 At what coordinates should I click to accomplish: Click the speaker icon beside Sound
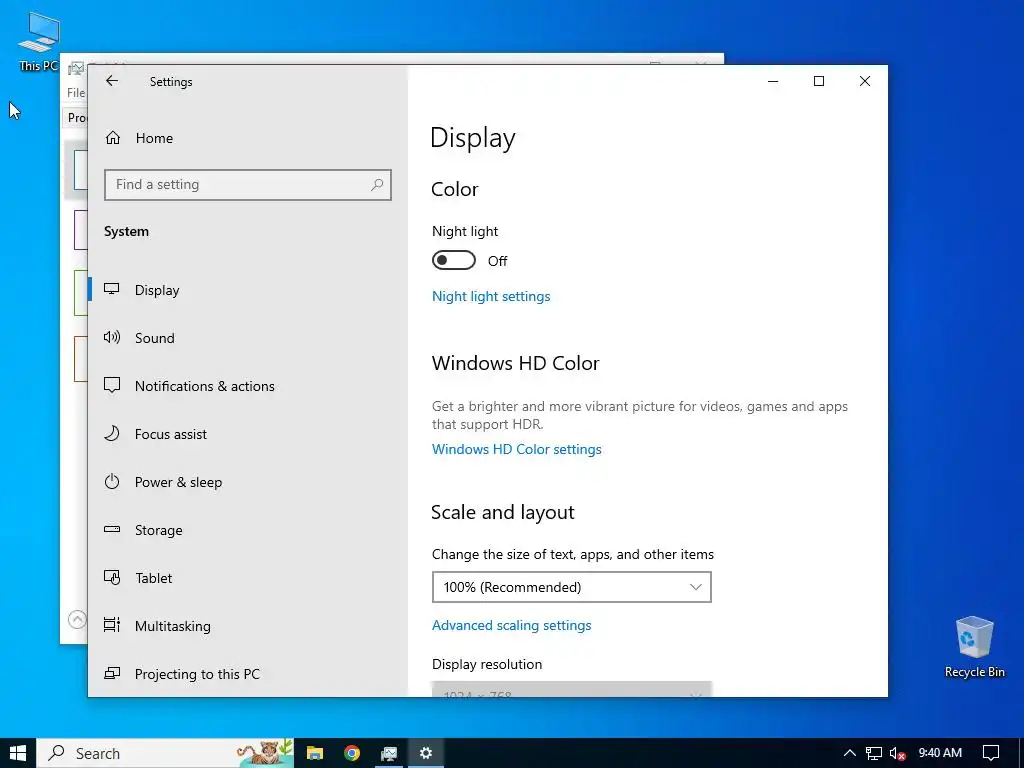pos(112,337)
